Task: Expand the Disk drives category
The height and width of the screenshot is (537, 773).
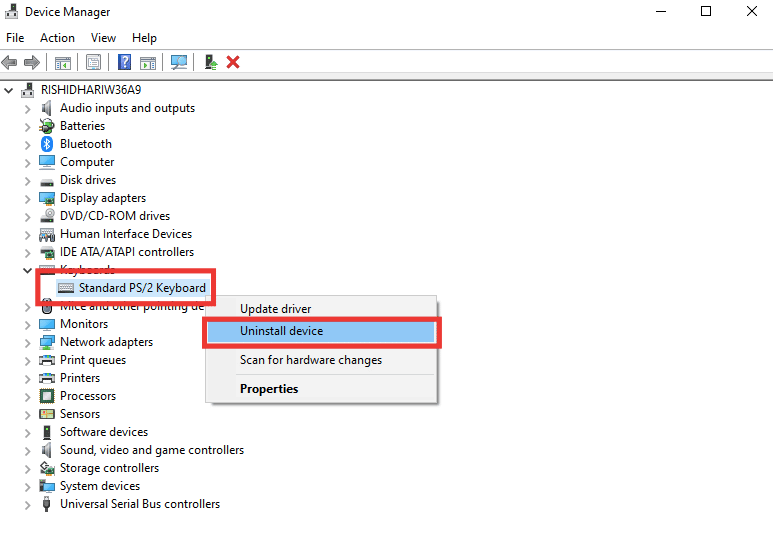Action: click(28, 181)
